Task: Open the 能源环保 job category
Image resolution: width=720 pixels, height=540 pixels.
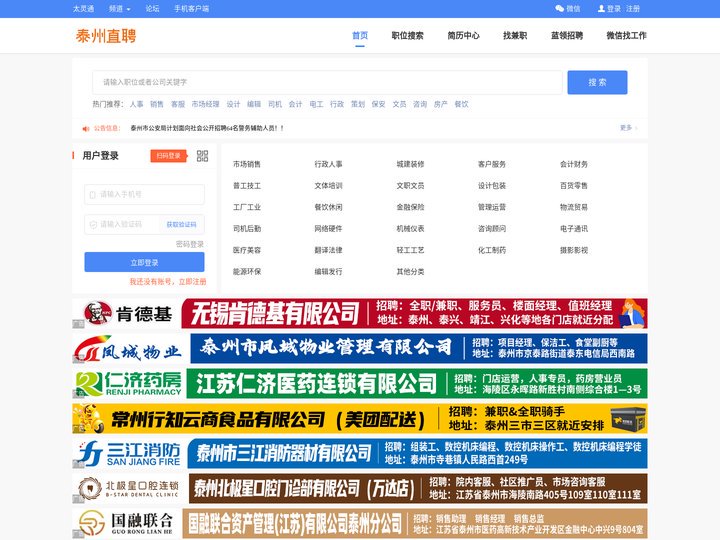Action: coord(247,271)
